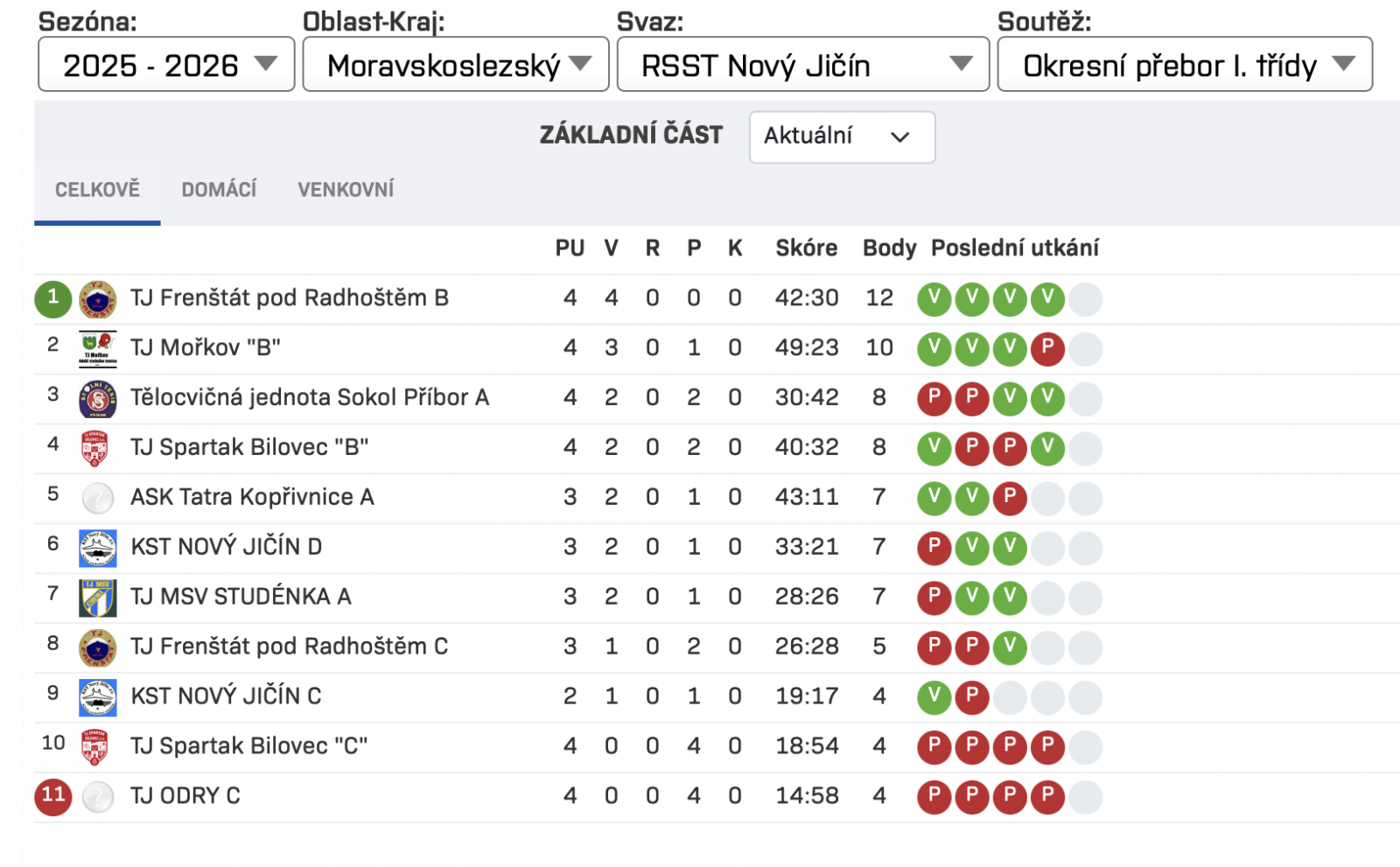The width and height of the screenshot is (1400, 867).
Task: Open the Svaz RSST Nový Jičín dropdown
Action: (802, 65)
